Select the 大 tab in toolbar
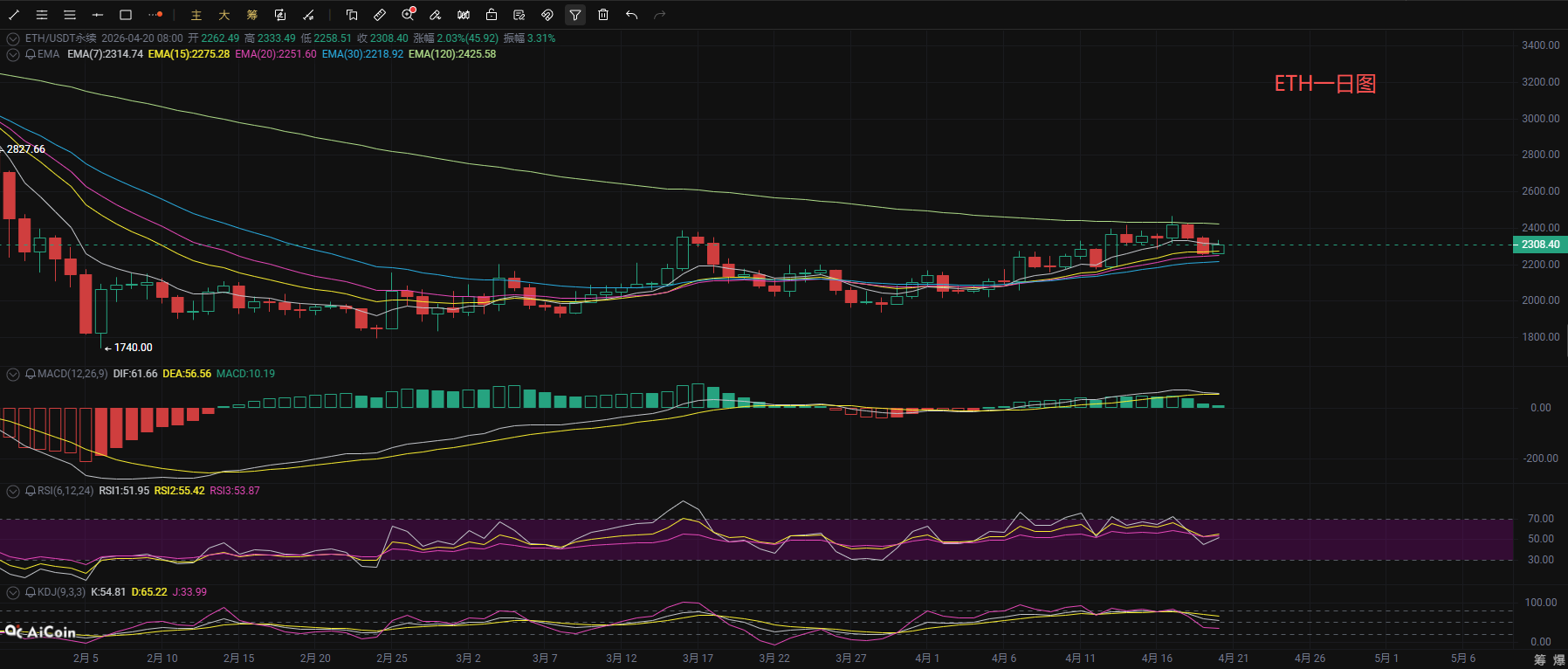1568x669 pixels. 224,15
